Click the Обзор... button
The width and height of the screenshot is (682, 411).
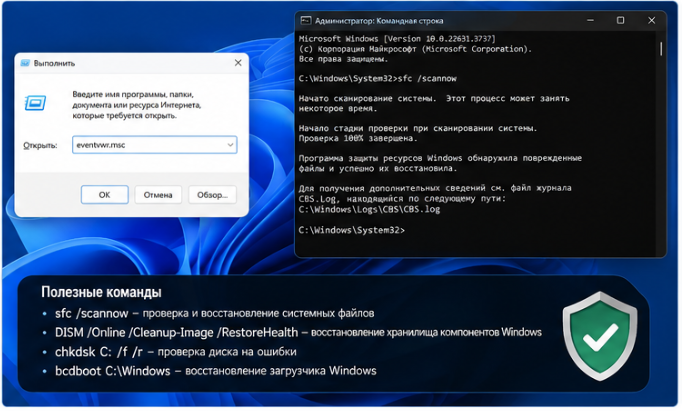212,195
